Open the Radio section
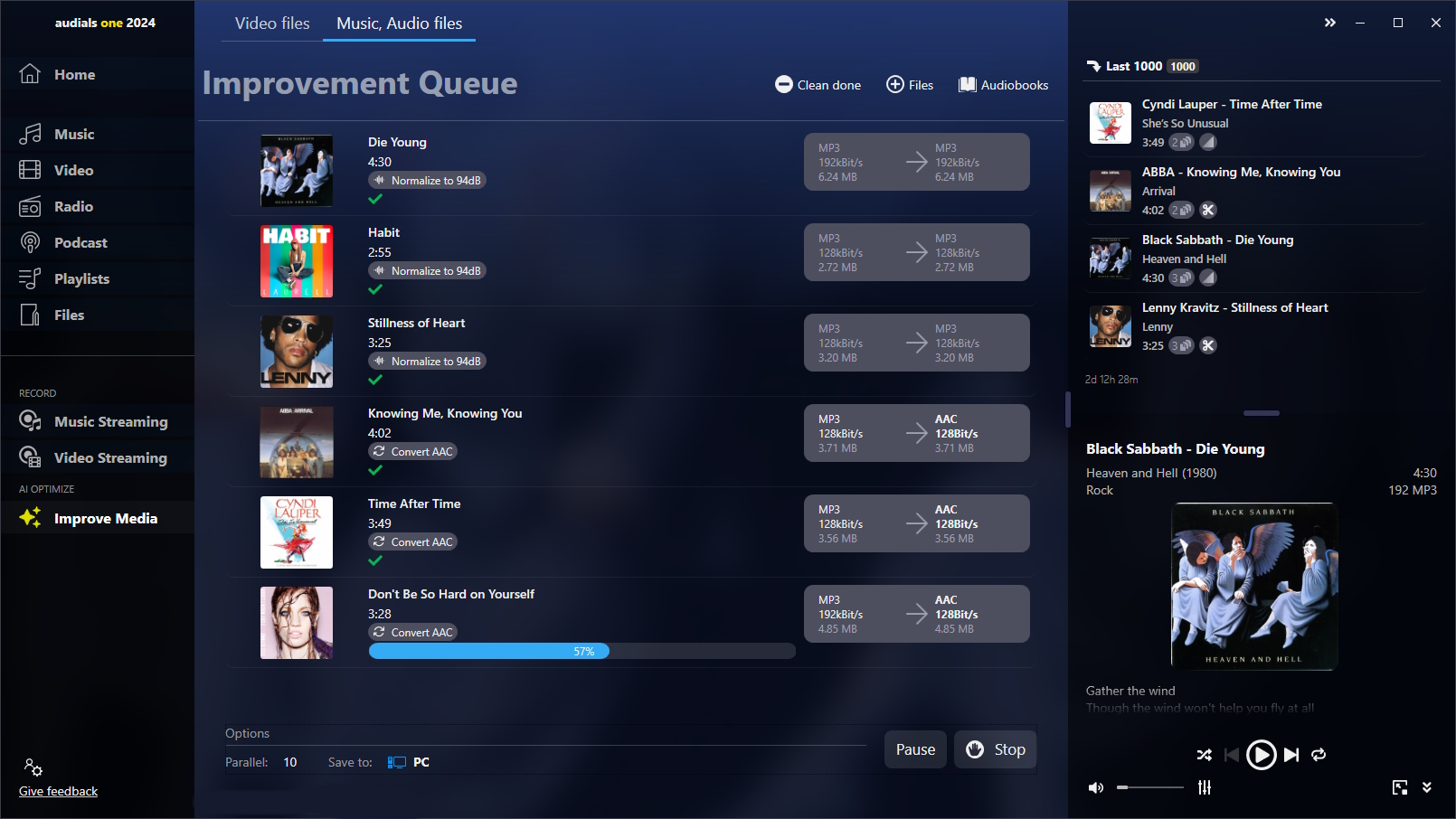Viewport: 1456px width, 819px height. [97, 206]
